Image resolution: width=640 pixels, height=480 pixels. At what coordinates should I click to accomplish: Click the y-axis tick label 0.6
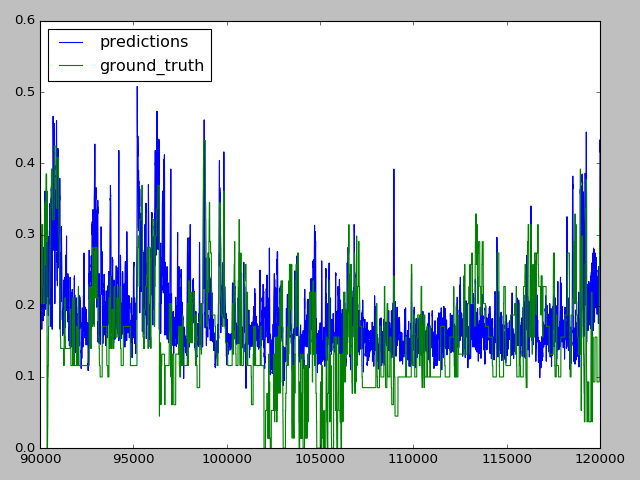(x=25, y=20)
